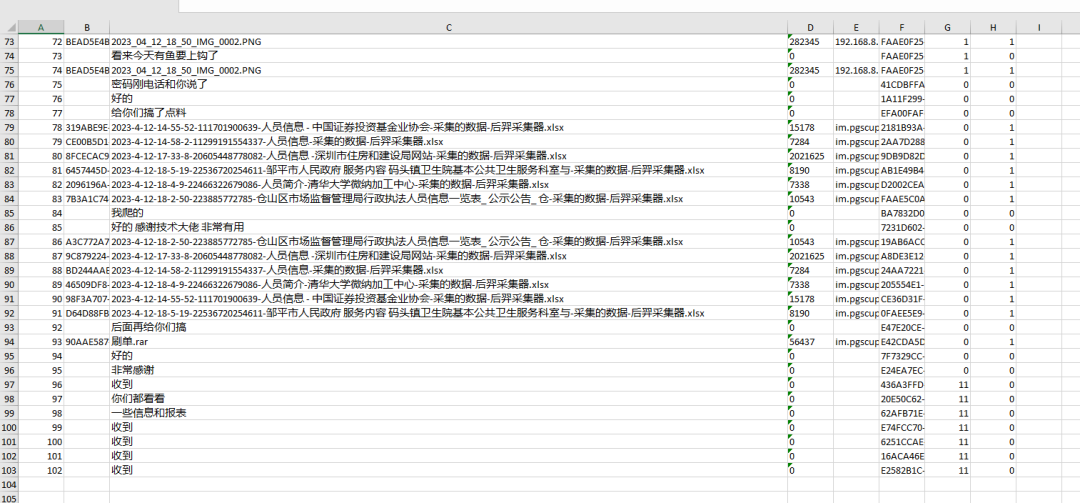
Task: Click 收到 cell in row 103
Action: (x=448, y=470)
